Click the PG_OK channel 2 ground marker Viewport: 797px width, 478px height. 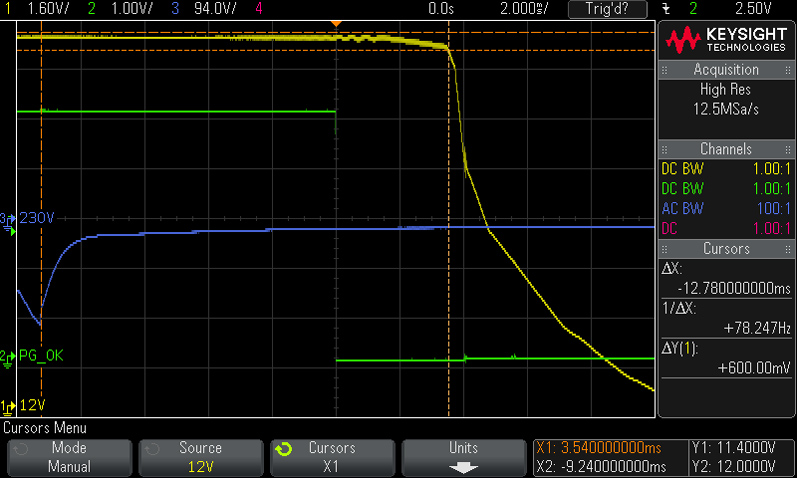(x=8, y=357)
